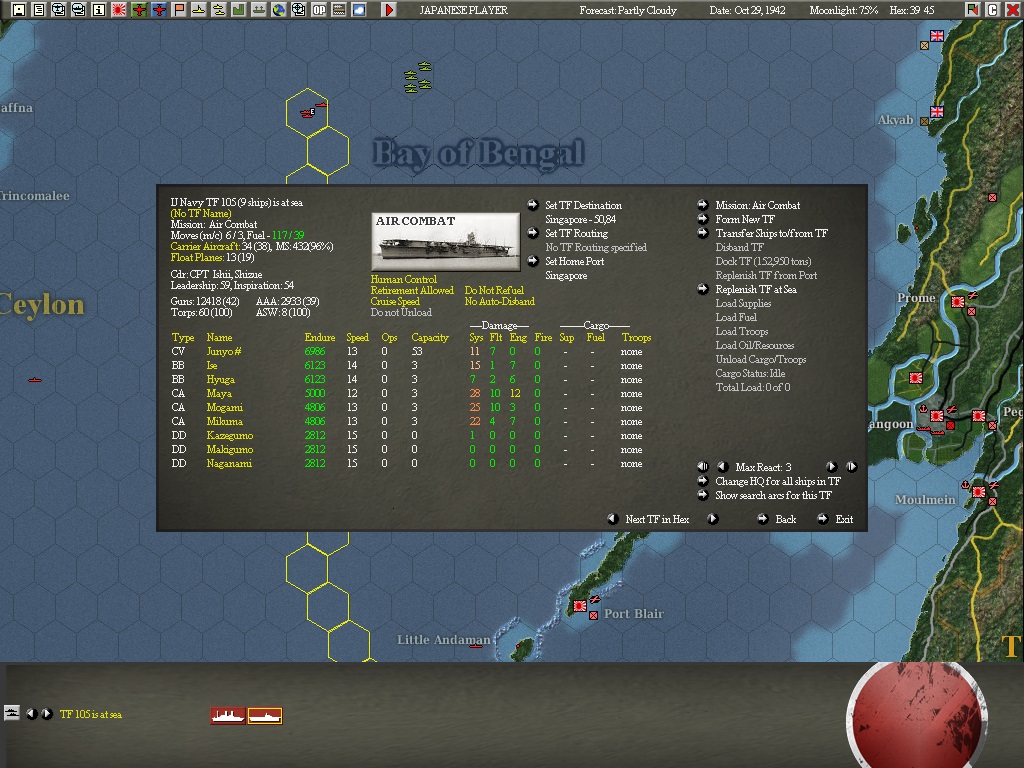The height and width of the screenshot is (768, 1024).
Task: Click the information 'i' toolbar icon
Action: (99, 10)
